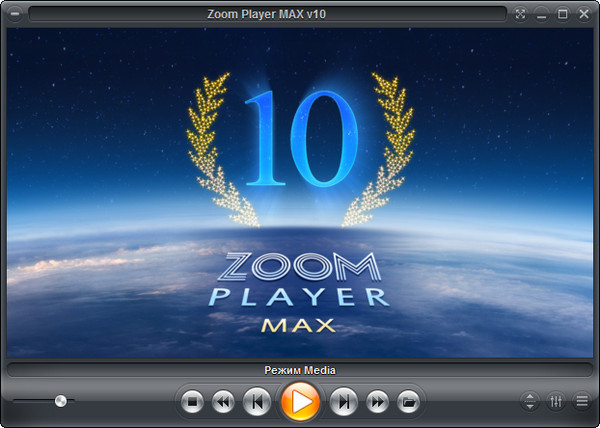Skip to the next track
Image resolution: width=600 pixels, height=428 pixels.
[x=343, y=402]
